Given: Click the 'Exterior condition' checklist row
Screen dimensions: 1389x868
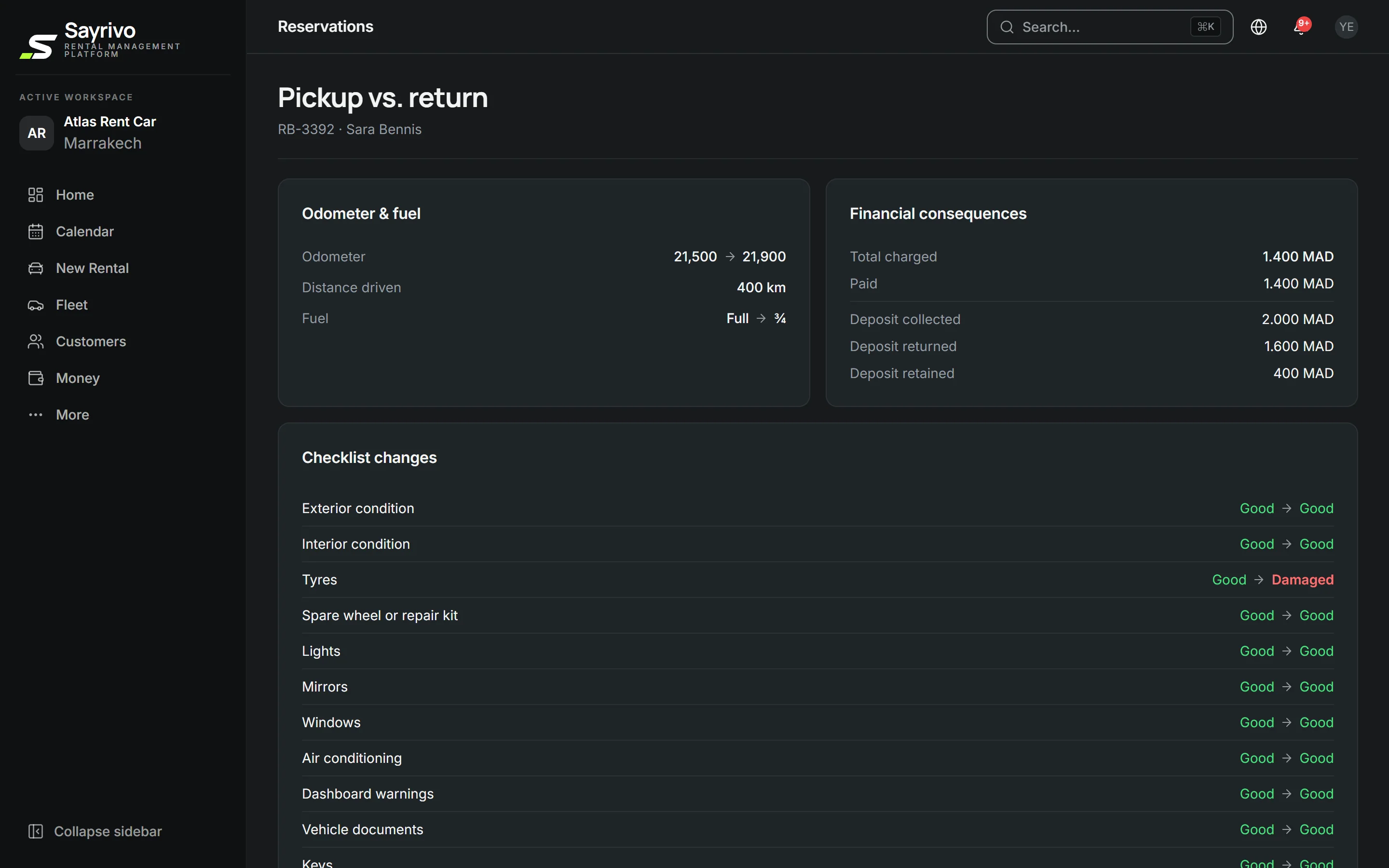Looking at the screenshot, I should 817,509.
